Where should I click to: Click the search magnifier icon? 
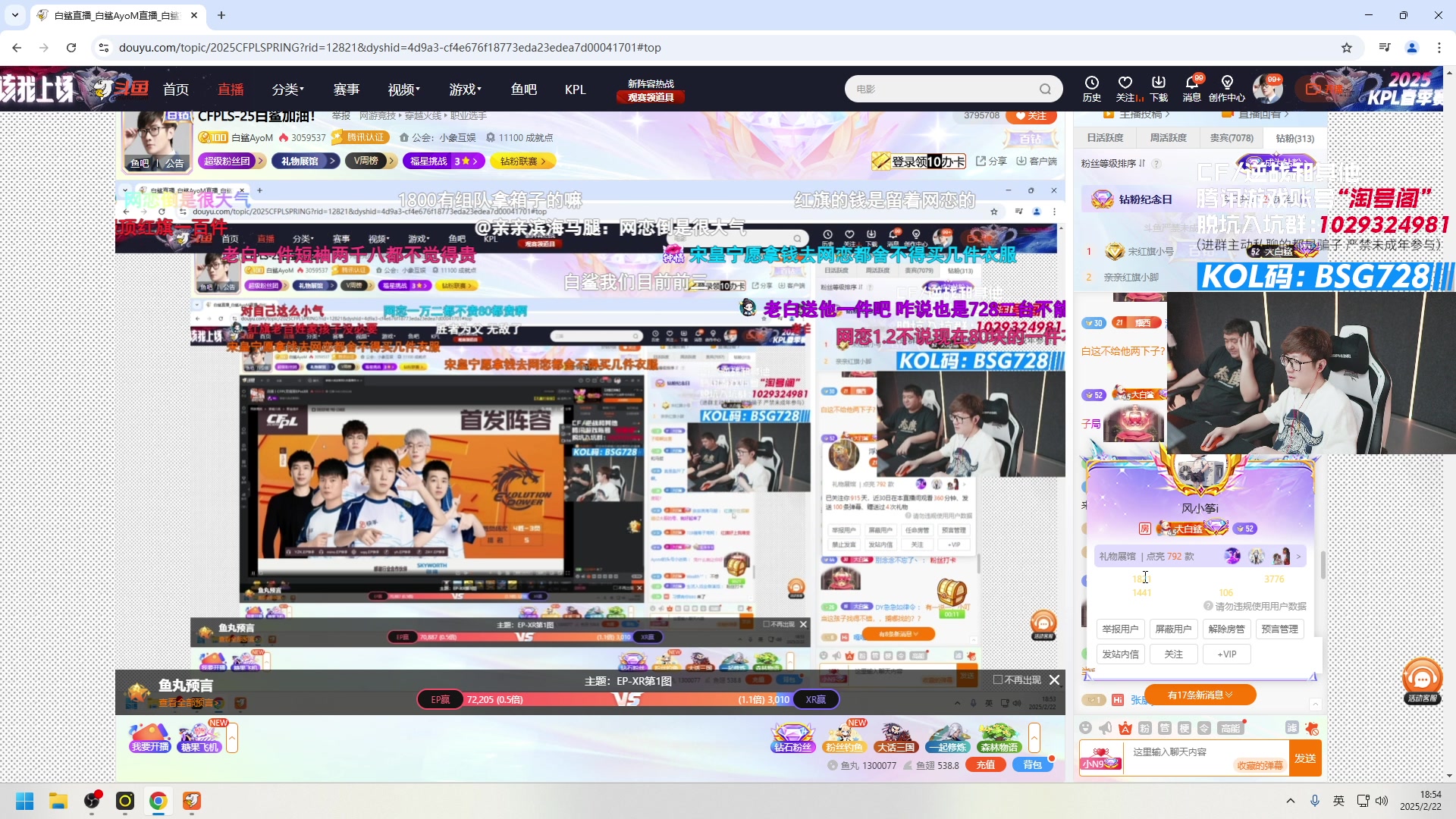click(1046, 89)
